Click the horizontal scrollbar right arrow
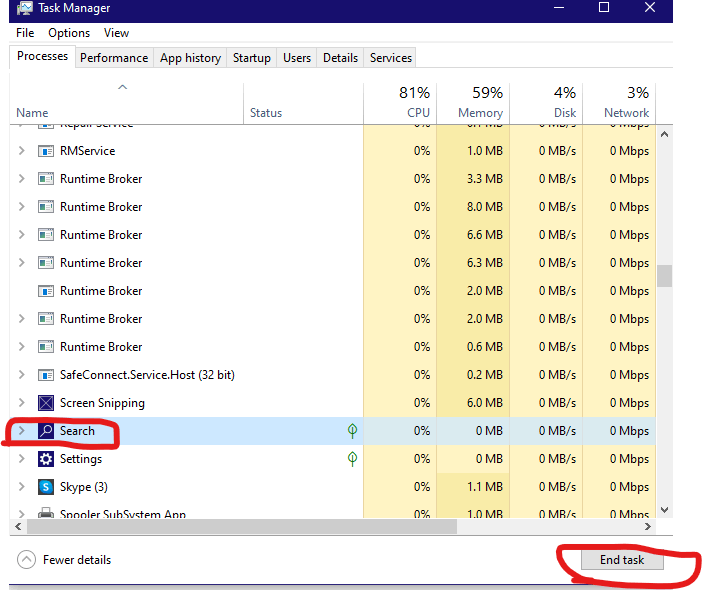This screenshot has height=590, width=703. (x=647, y=526)
